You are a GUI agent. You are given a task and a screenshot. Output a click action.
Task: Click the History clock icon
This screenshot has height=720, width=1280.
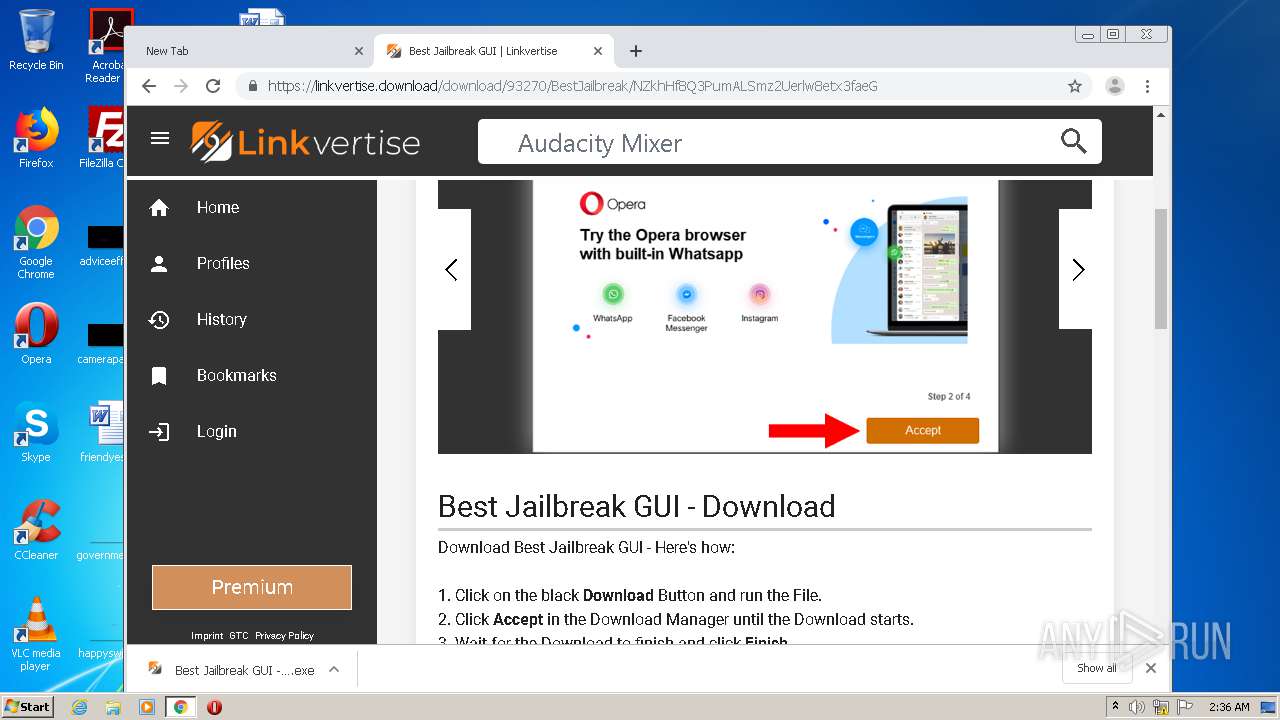(159, 319)
